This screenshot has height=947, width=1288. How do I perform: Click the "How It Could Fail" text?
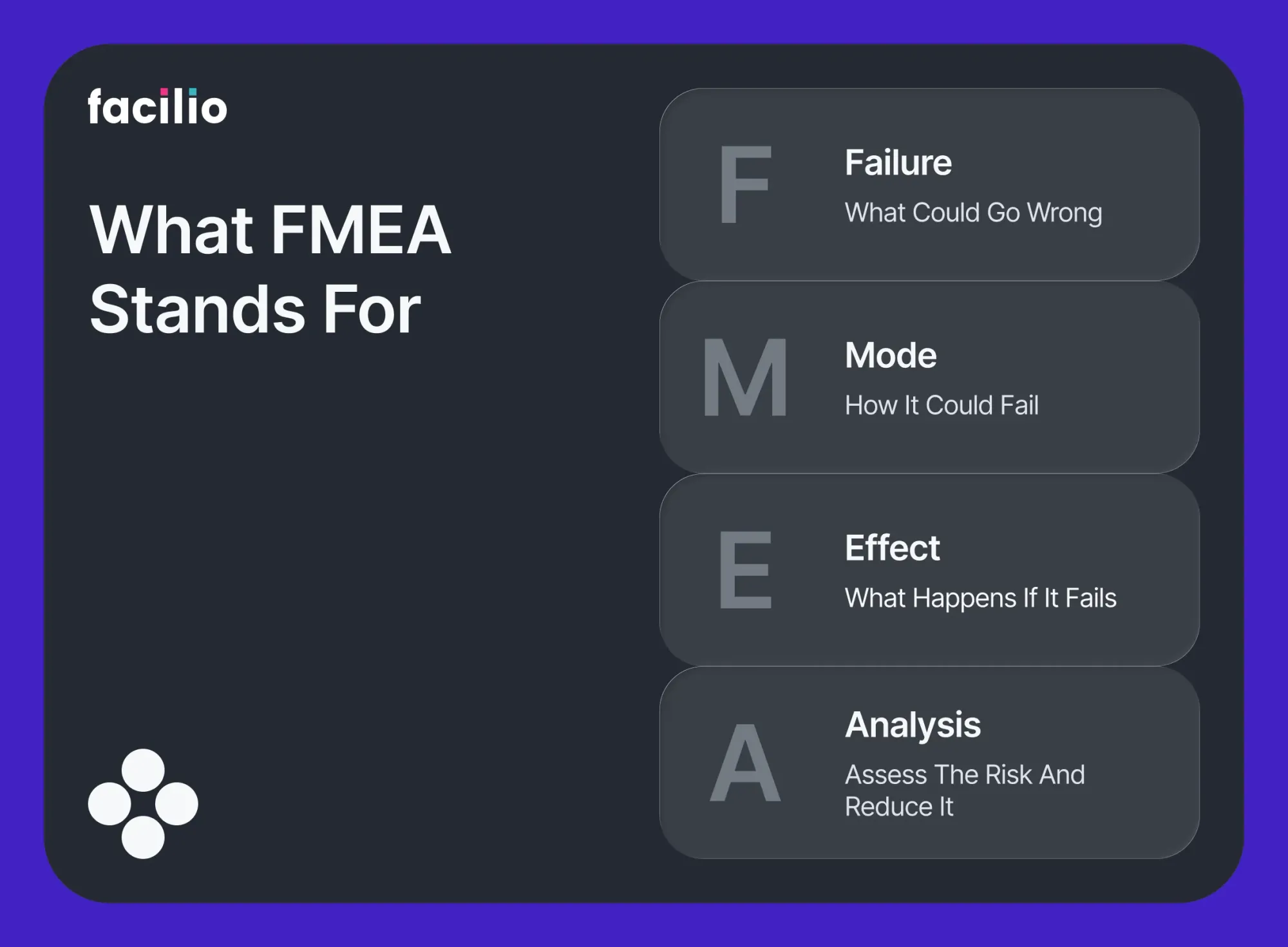pyautogui.click(x=942, y=405)
